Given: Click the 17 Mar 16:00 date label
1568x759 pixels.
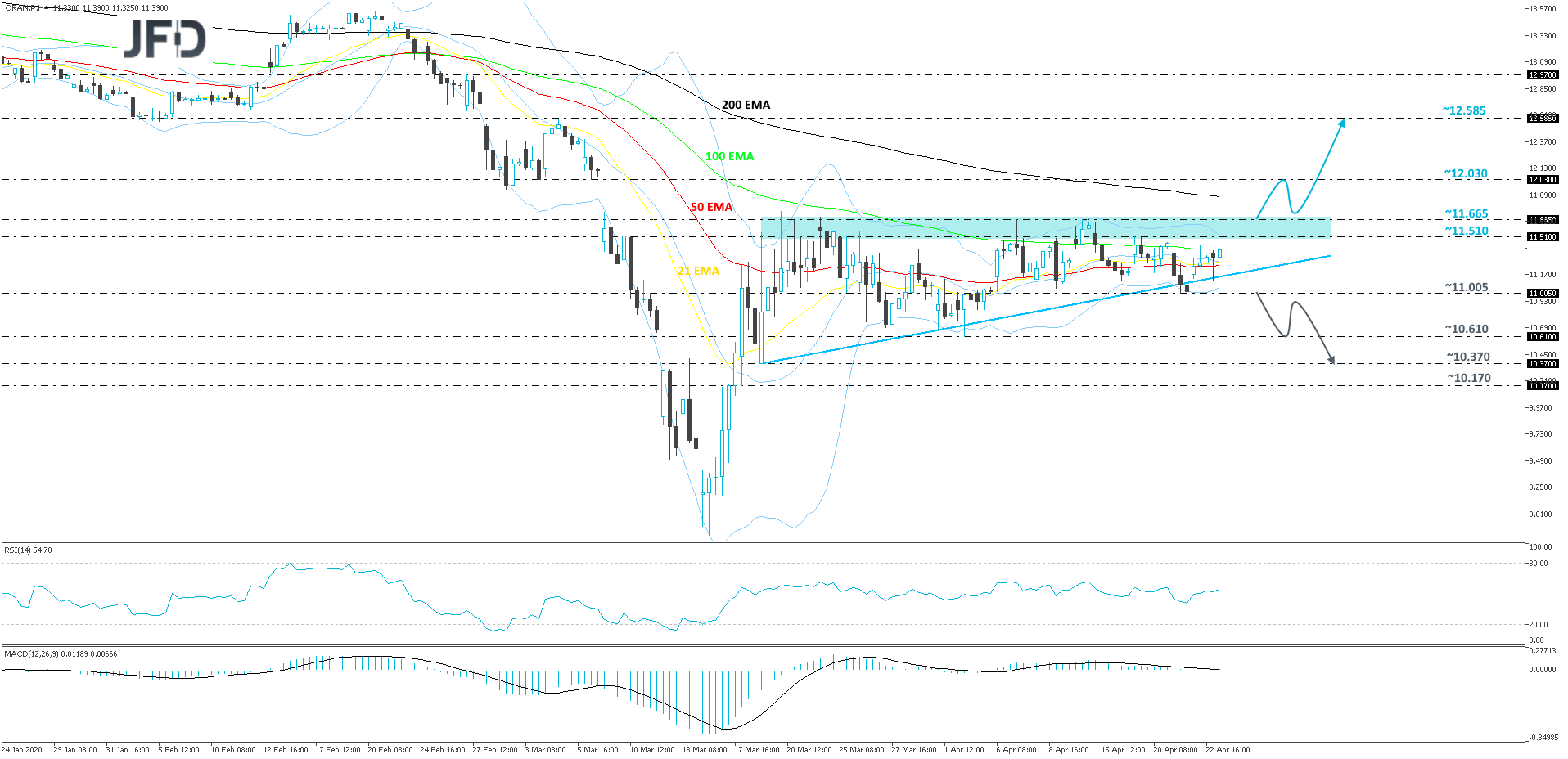Looking at the screenshot, I should [756, 749].
